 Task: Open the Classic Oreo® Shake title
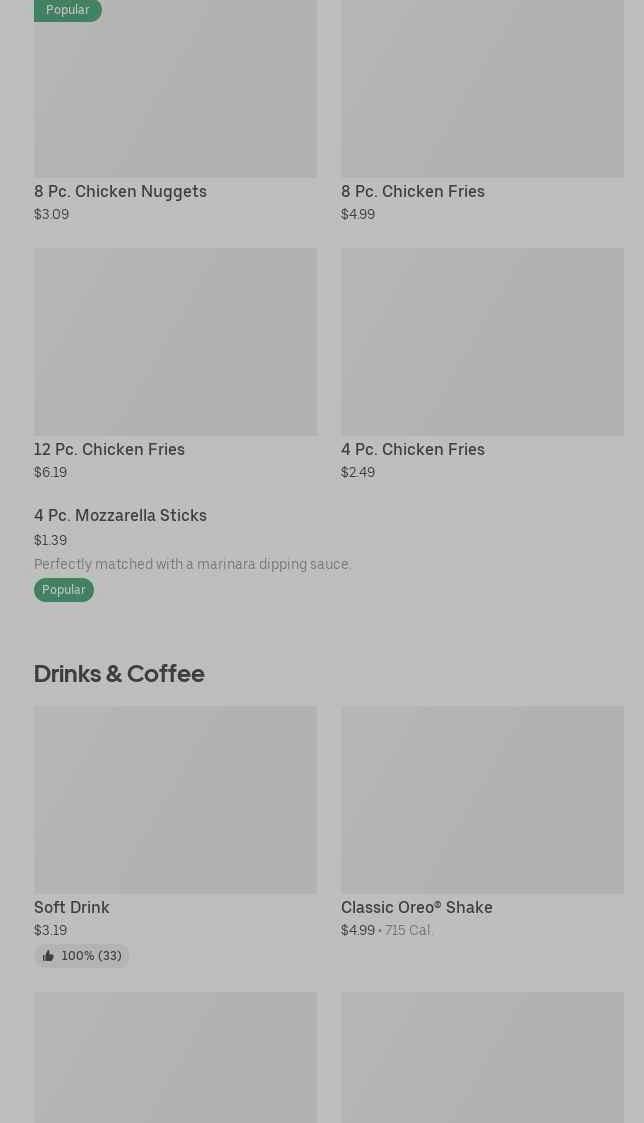416,907
